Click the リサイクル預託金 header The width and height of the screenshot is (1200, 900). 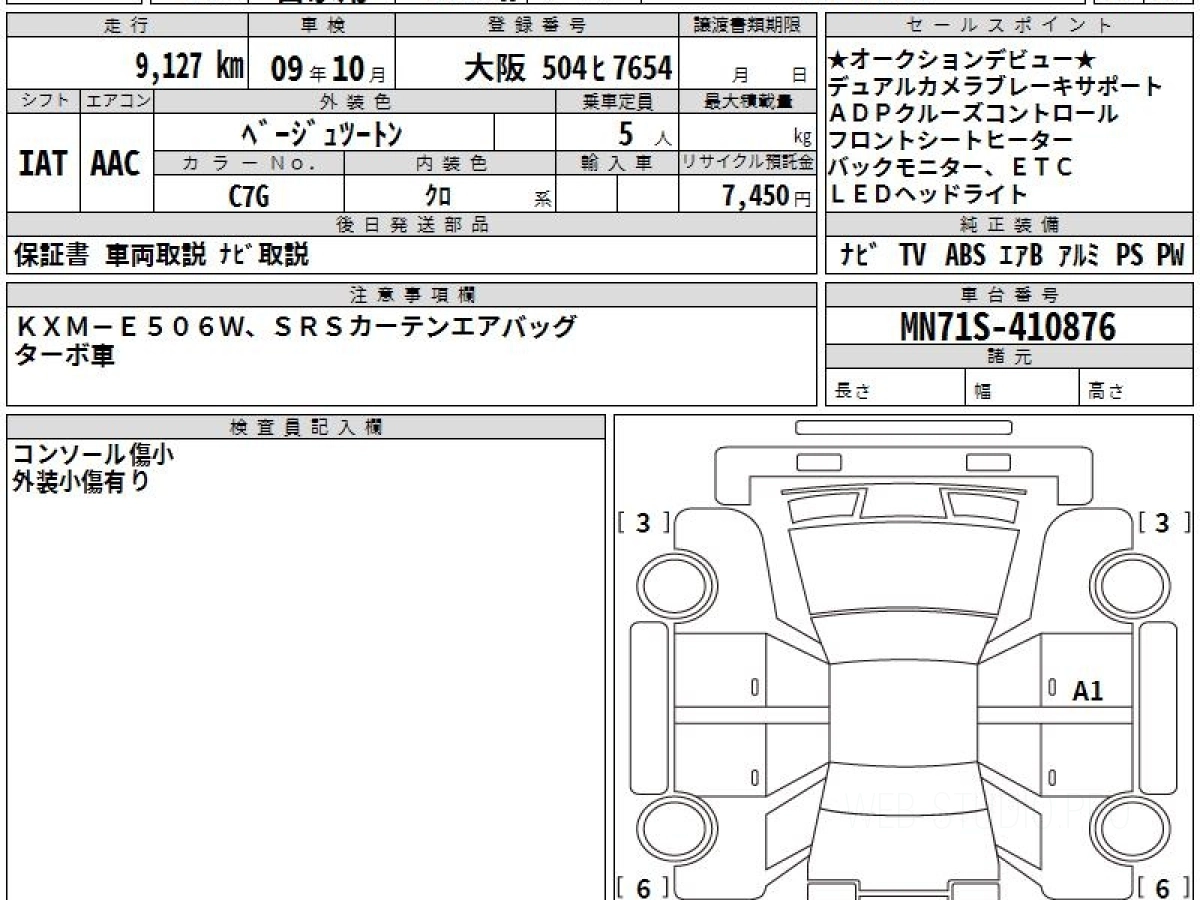click(748, 163)
